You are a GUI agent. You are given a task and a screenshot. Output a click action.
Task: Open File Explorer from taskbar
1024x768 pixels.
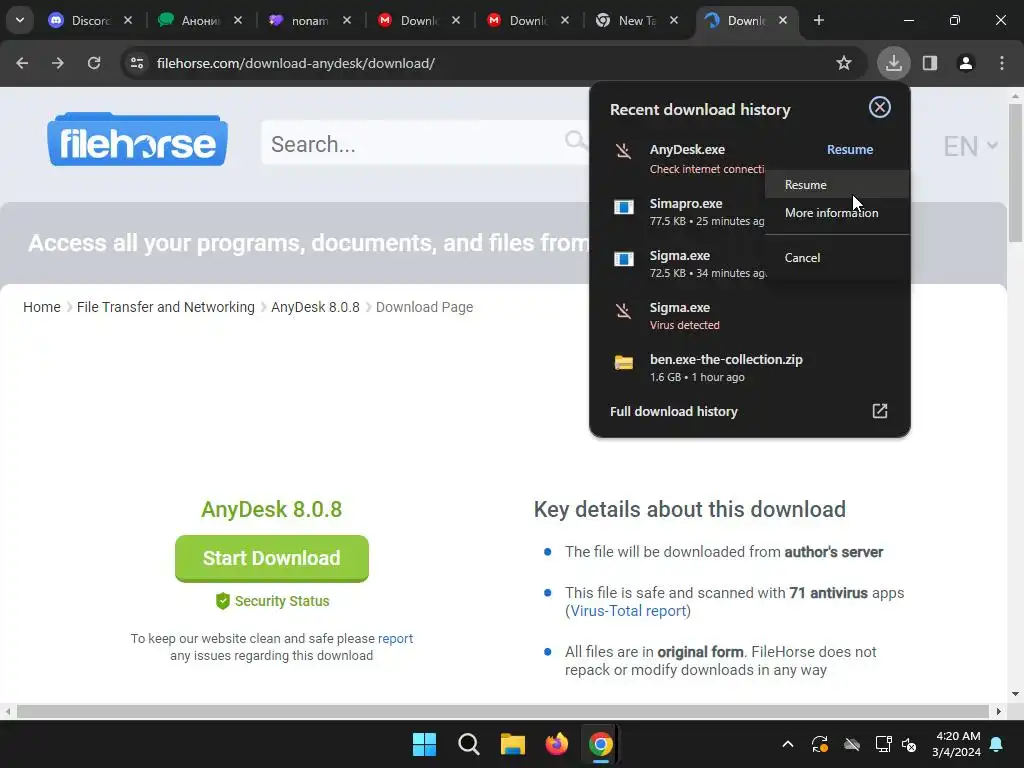pyautogui.click(x=513, y=744)
